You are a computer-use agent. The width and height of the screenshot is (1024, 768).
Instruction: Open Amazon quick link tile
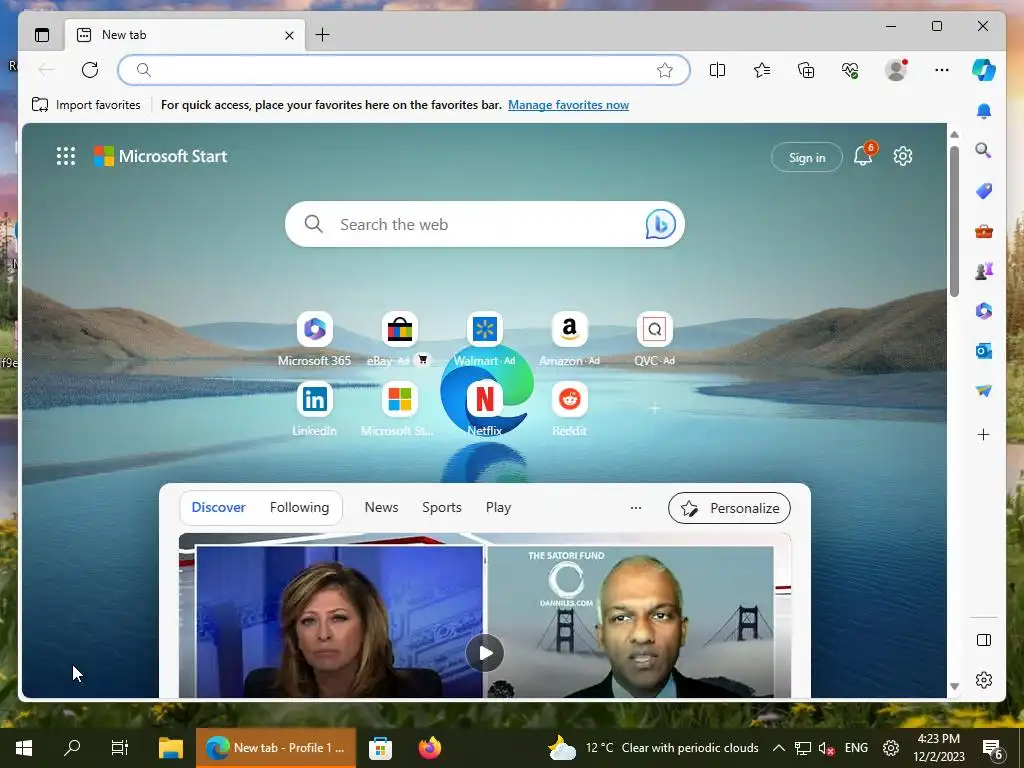point(569,339)
